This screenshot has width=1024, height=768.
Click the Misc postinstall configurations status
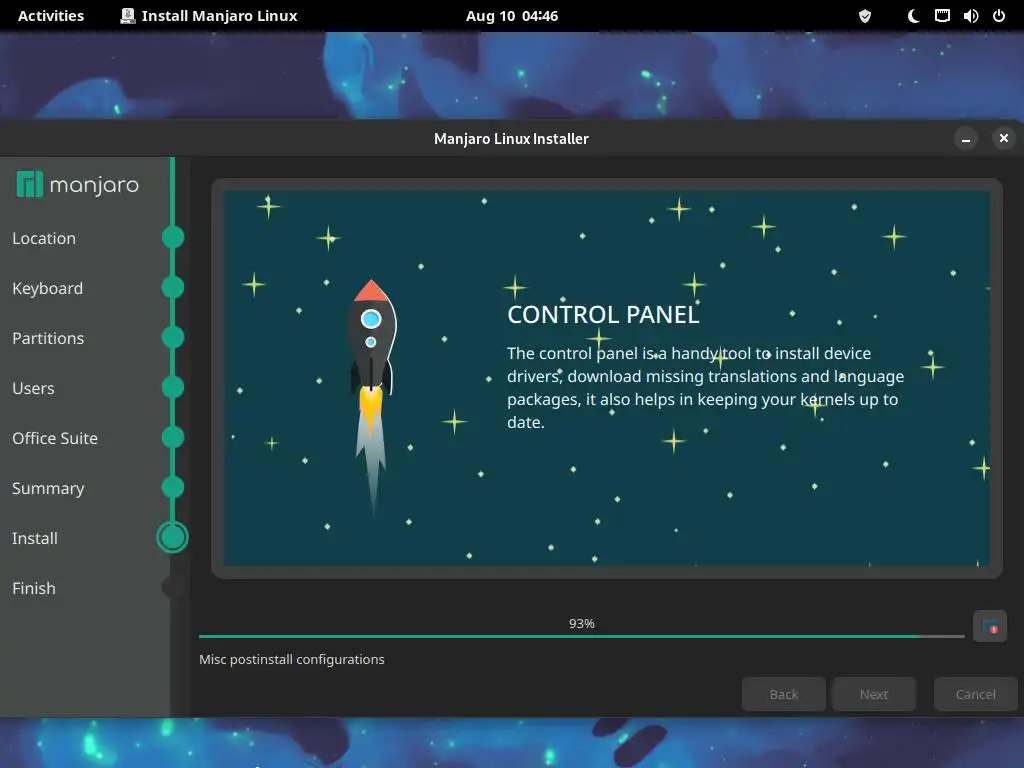pyautogui.click(x=292, y=660)
